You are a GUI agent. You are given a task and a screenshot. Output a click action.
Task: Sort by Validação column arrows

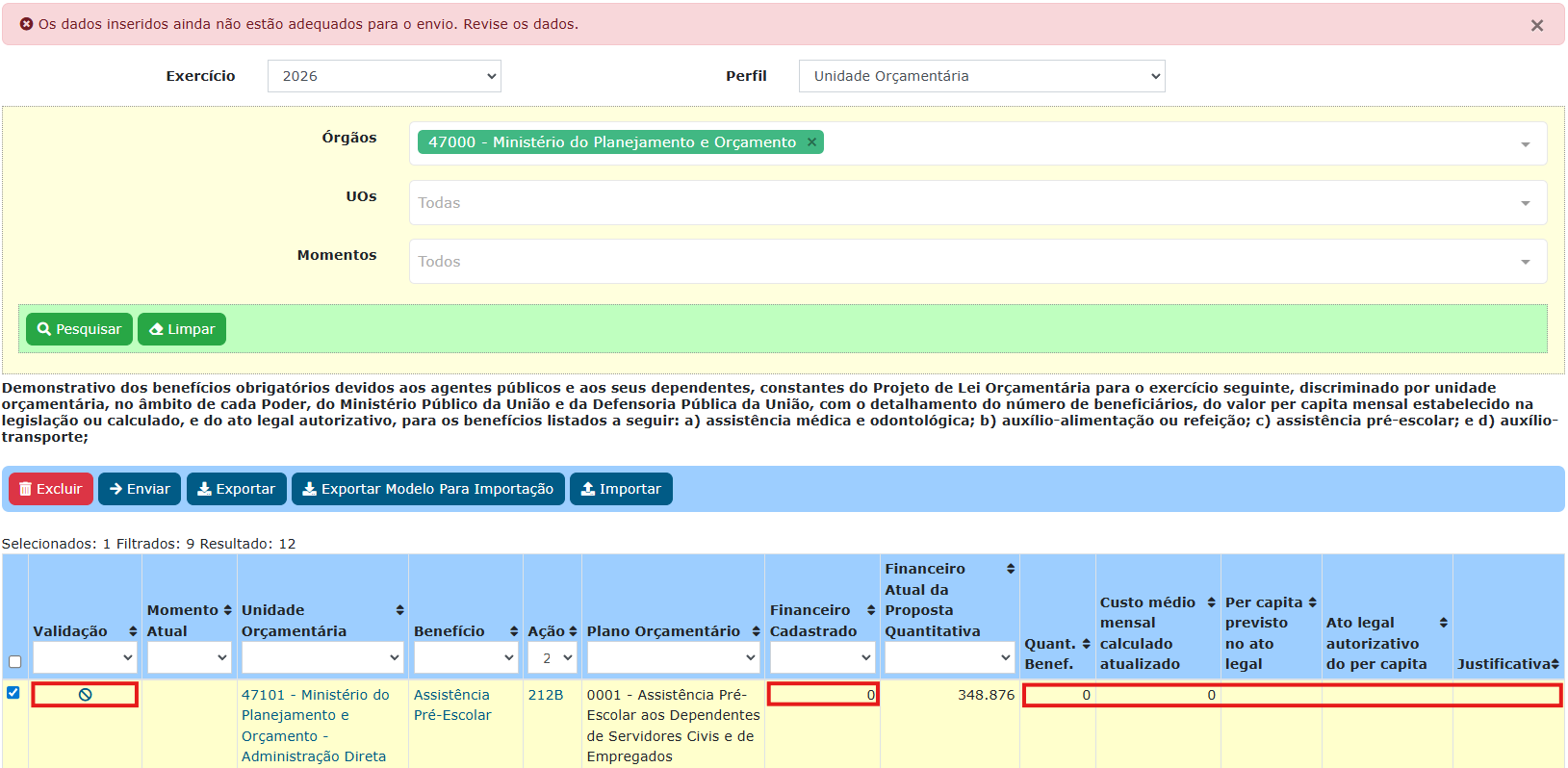[133, 631]
